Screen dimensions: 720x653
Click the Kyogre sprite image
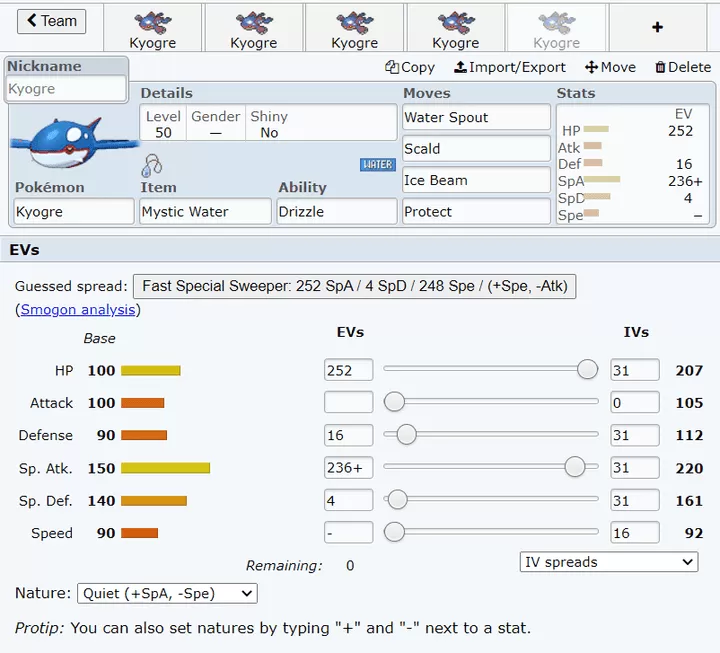point(73,142)
